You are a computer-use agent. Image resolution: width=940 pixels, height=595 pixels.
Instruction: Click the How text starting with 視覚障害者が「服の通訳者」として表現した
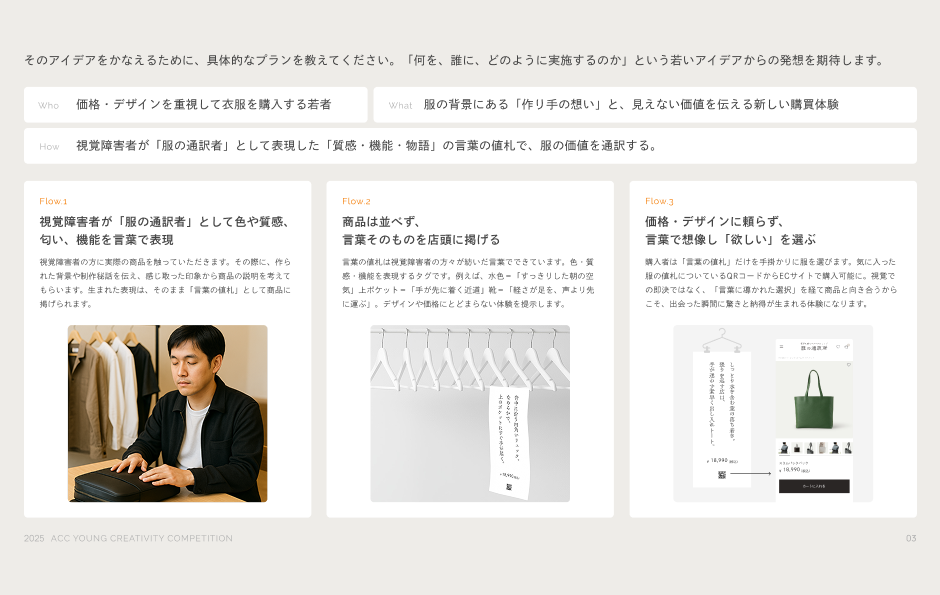[x=367, y=146]
